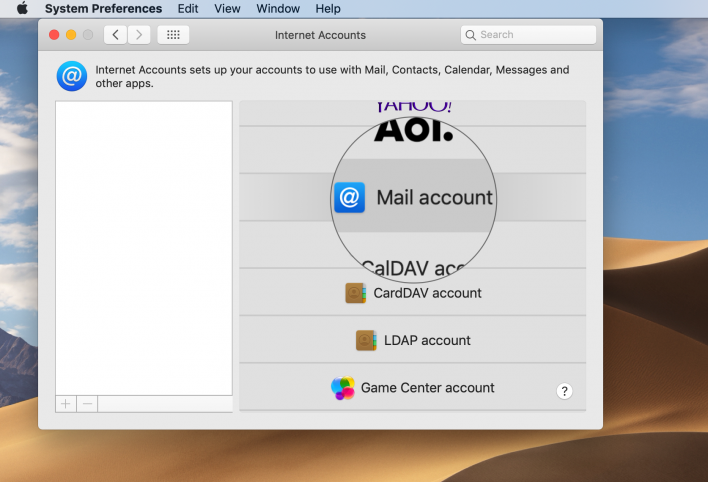Click the Internet Accounts @ header icon
Screen dimensions: 708x482
(72, 76)
